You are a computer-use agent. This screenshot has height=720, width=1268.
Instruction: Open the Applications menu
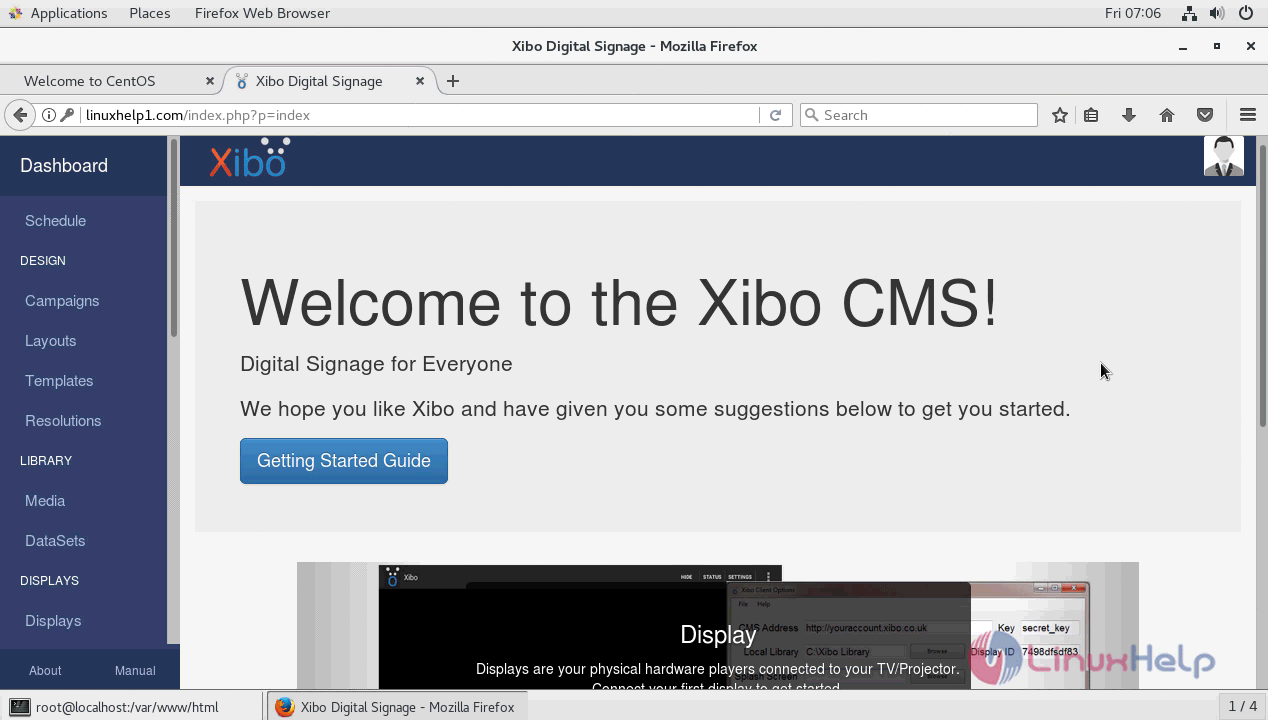point(58,13)
